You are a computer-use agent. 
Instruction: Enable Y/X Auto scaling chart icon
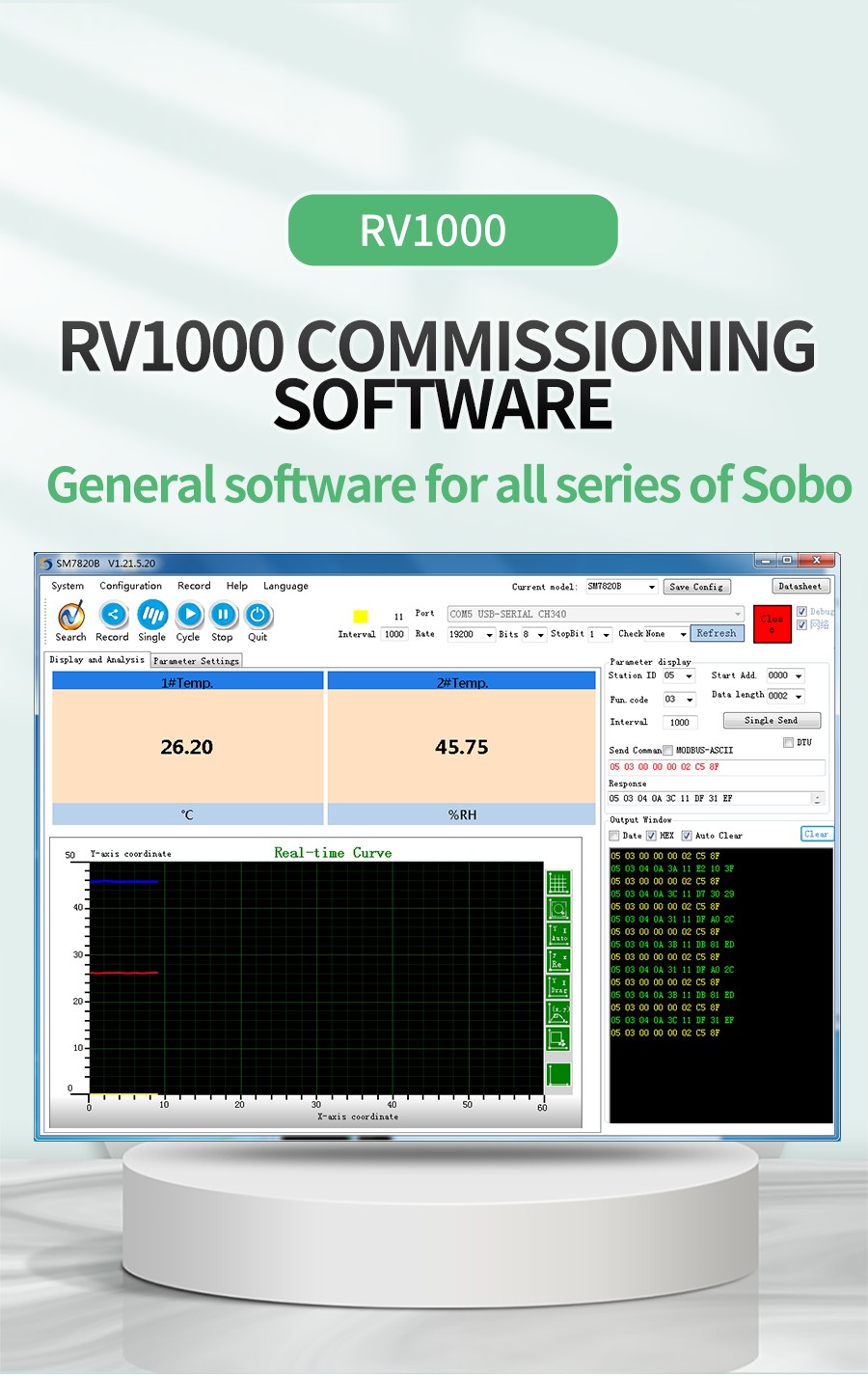(557, 934)
